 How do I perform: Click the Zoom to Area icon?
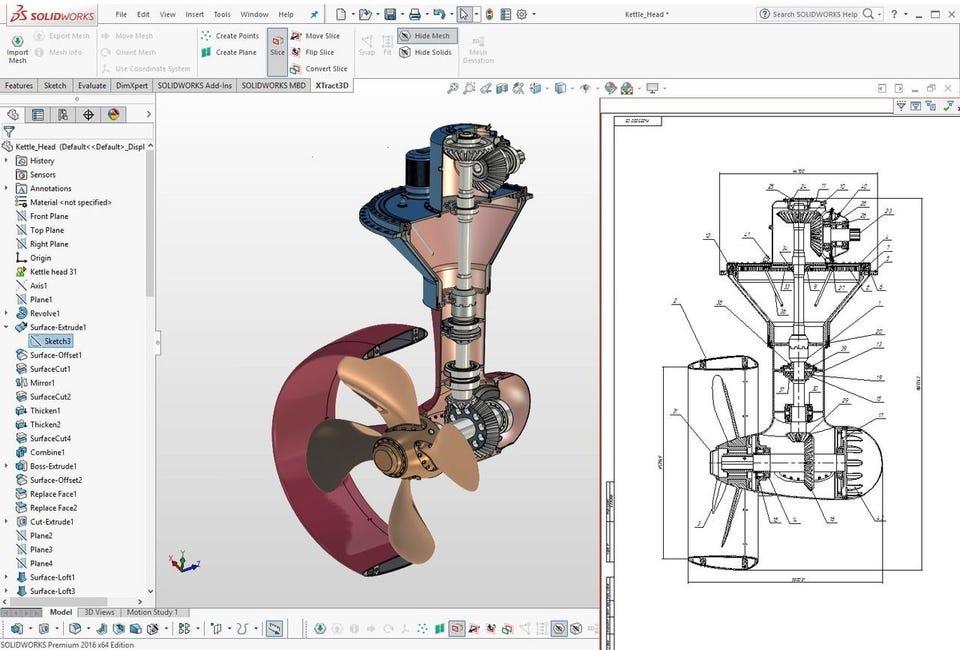469,88
